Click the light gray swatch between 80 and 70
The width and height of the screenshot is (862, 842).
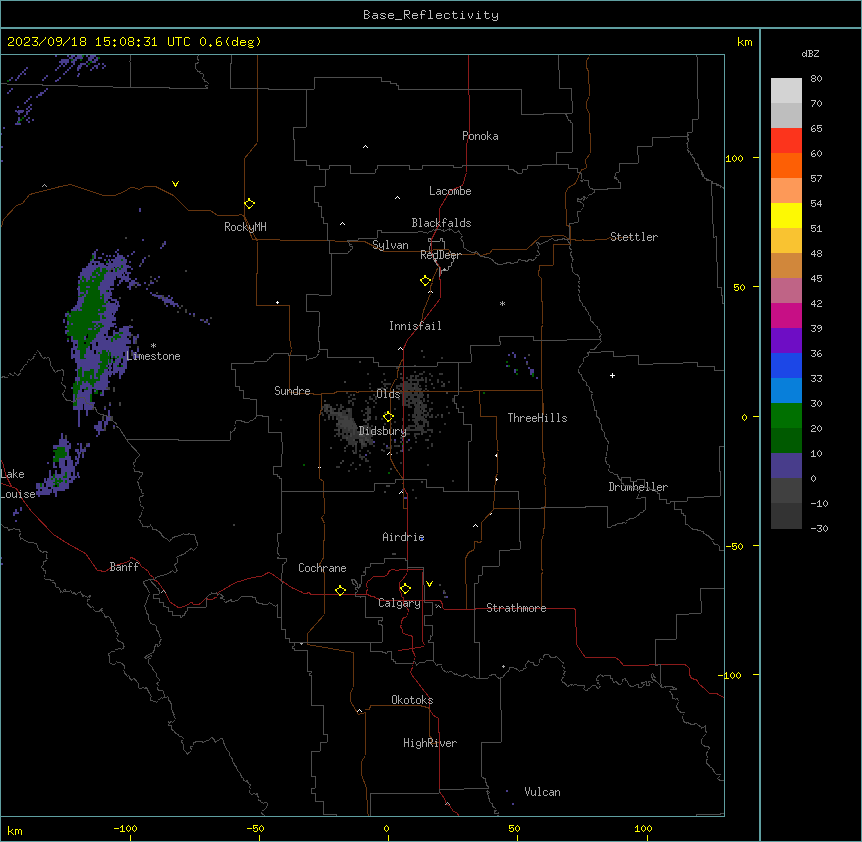[786, 91]
